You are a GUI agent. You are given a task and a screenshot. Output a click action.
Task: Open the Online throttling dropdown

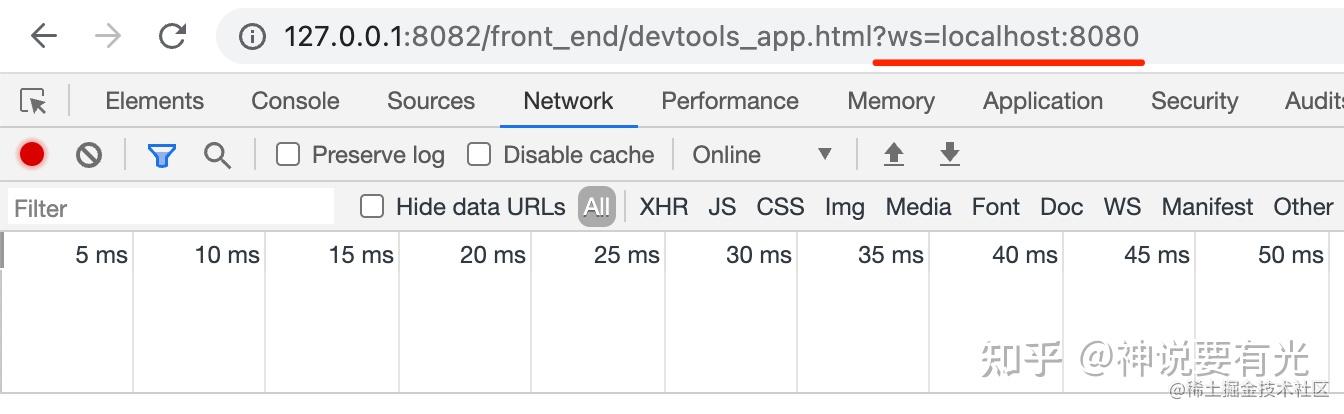(762, 155)
